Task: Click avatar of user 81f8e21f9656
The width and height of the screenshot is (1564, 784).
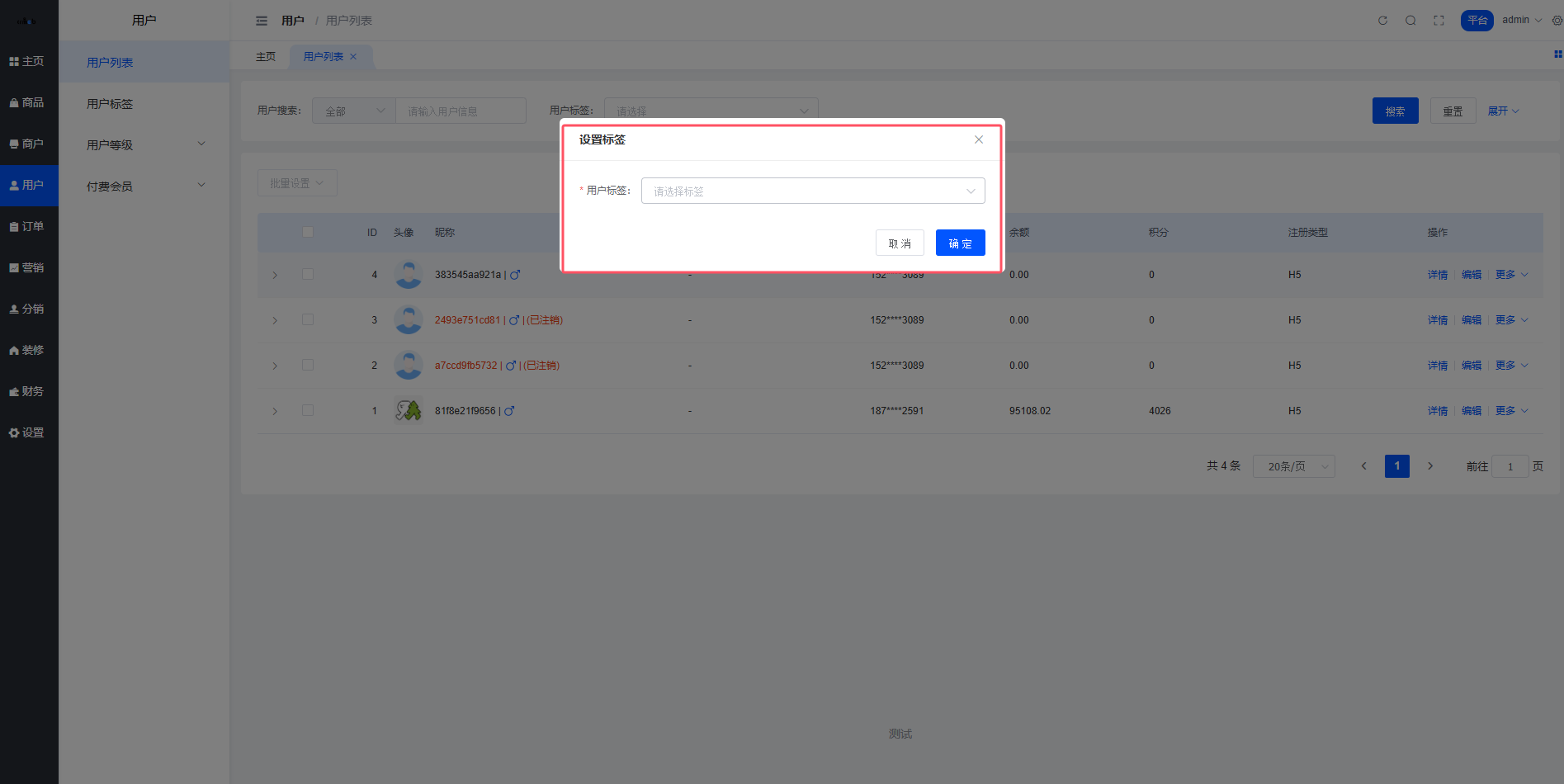Action: point(408,410)
